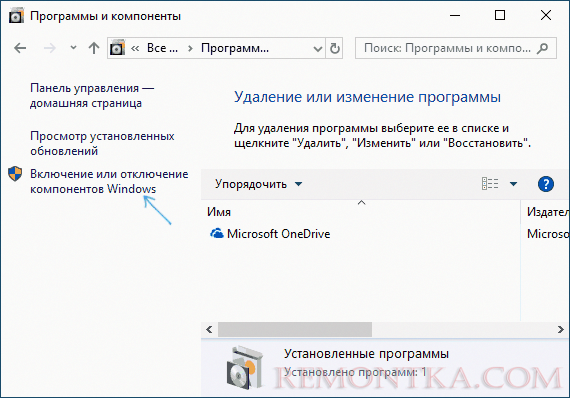Click the OneDrive cloud icon
This screenshot has height=398, width=570.
217,234
